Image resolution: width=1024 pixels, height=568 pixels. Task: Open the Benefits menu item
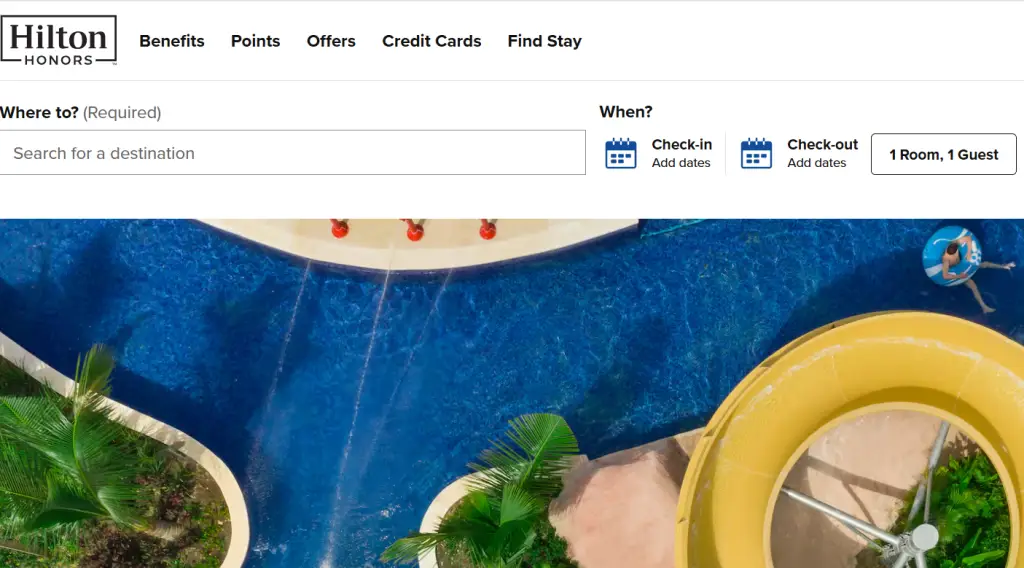(x=172, y=41)
